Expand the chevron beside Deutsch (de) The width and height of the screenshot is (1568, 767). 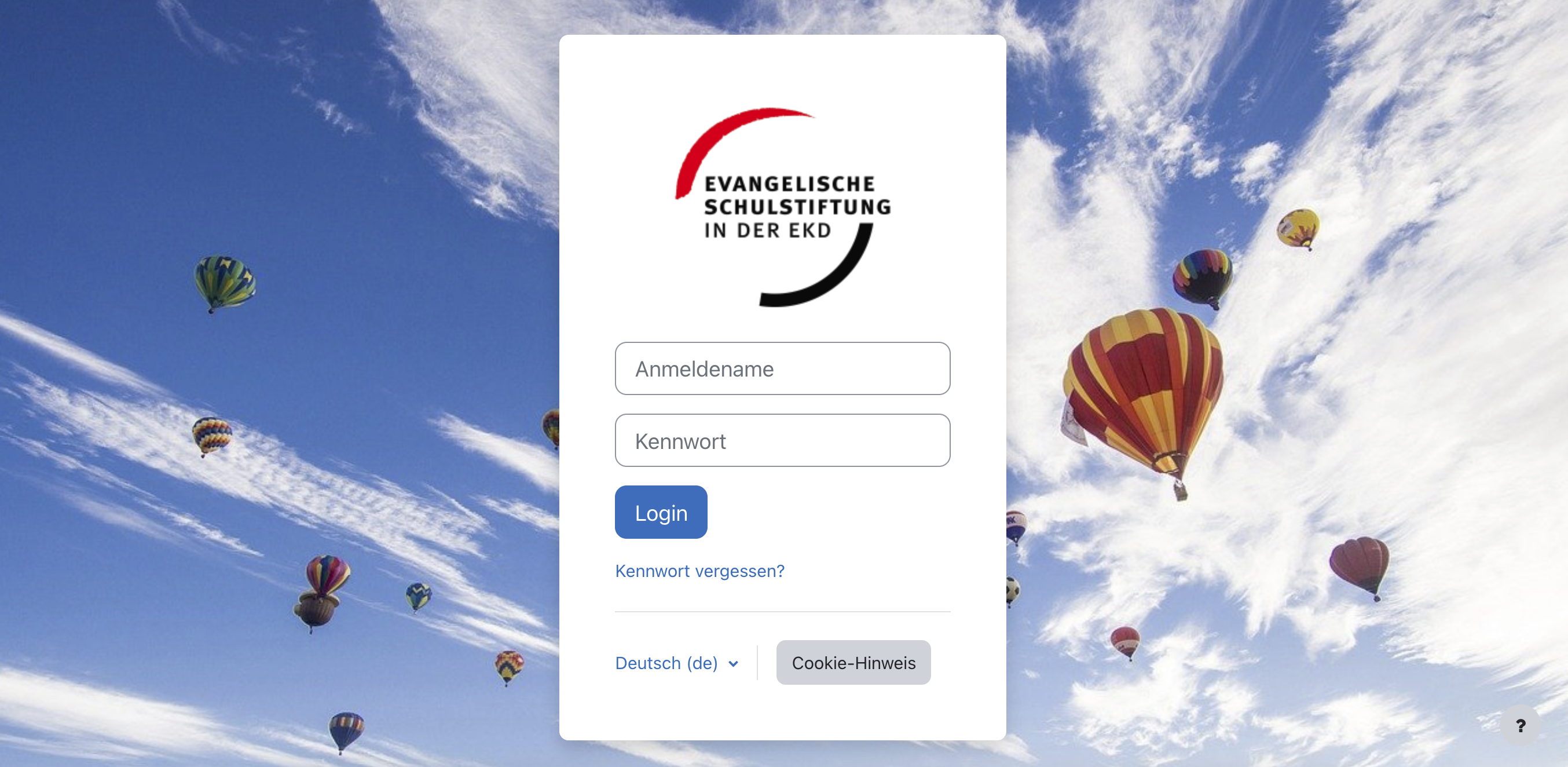(x=734, y=663)
